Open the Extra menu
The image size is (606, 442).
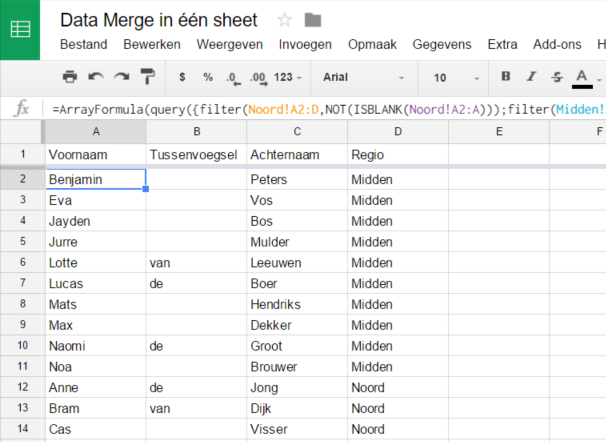[502, 44]
